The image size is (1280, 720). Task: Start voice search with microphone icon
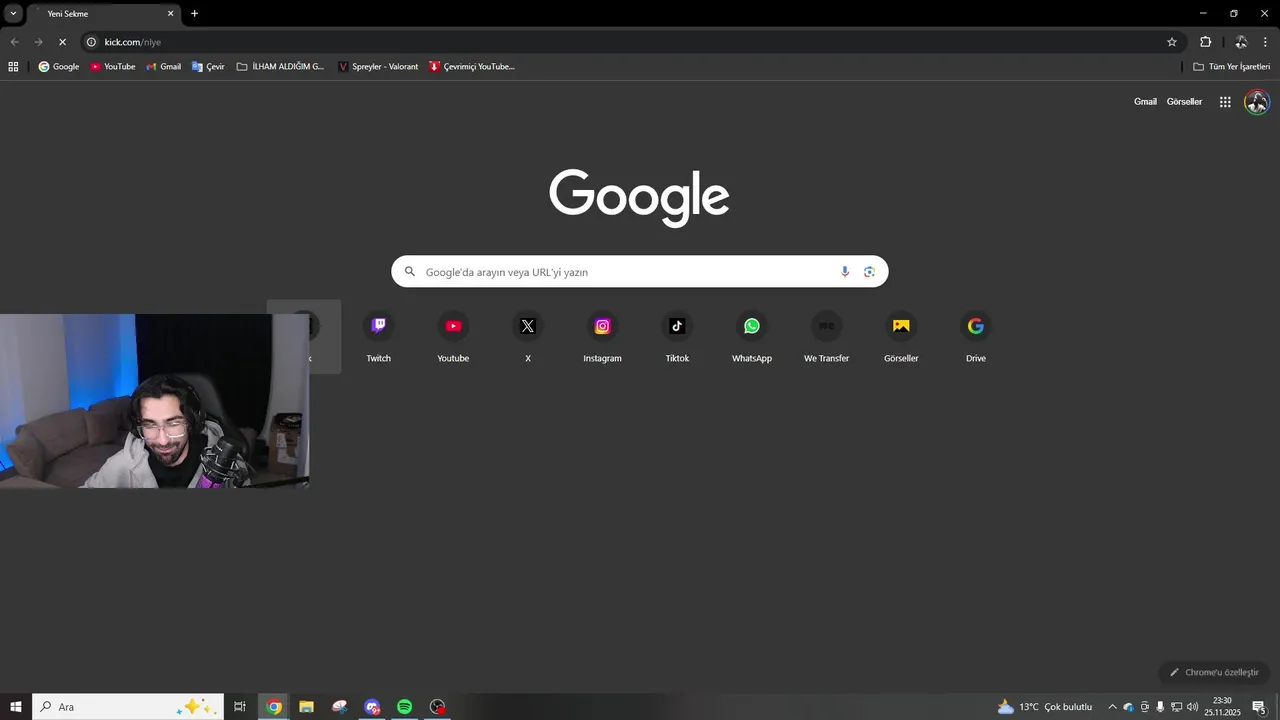pyautogui.click(x=845, y=272)
